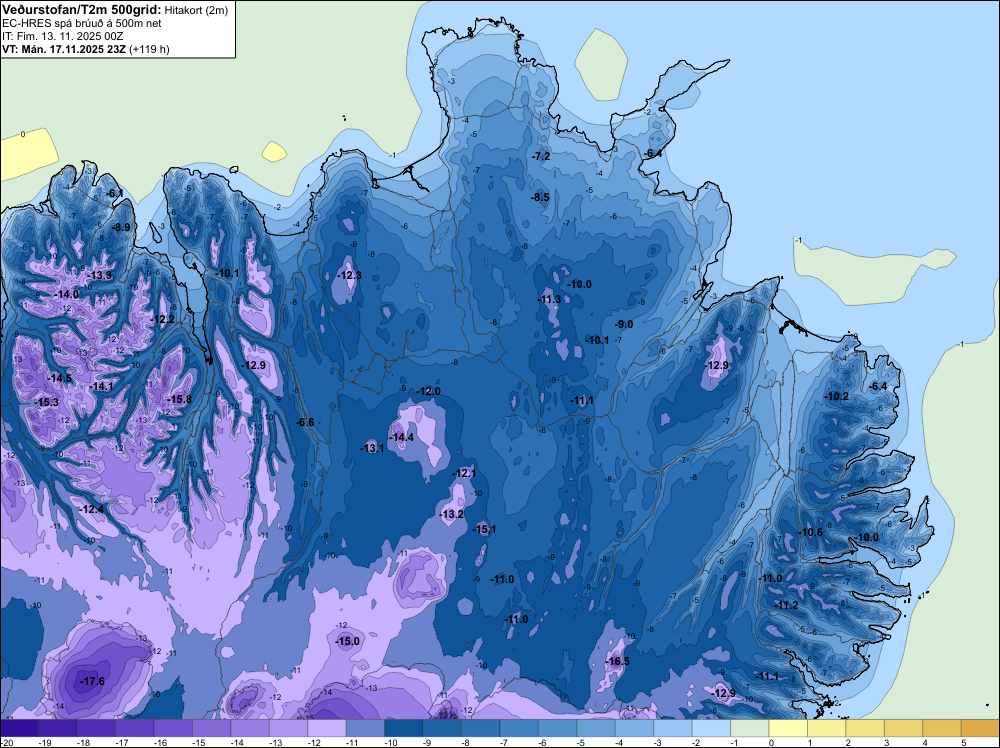
Task: Click legend swatch between -13 and -12
Action: click(x=288, y=728)
